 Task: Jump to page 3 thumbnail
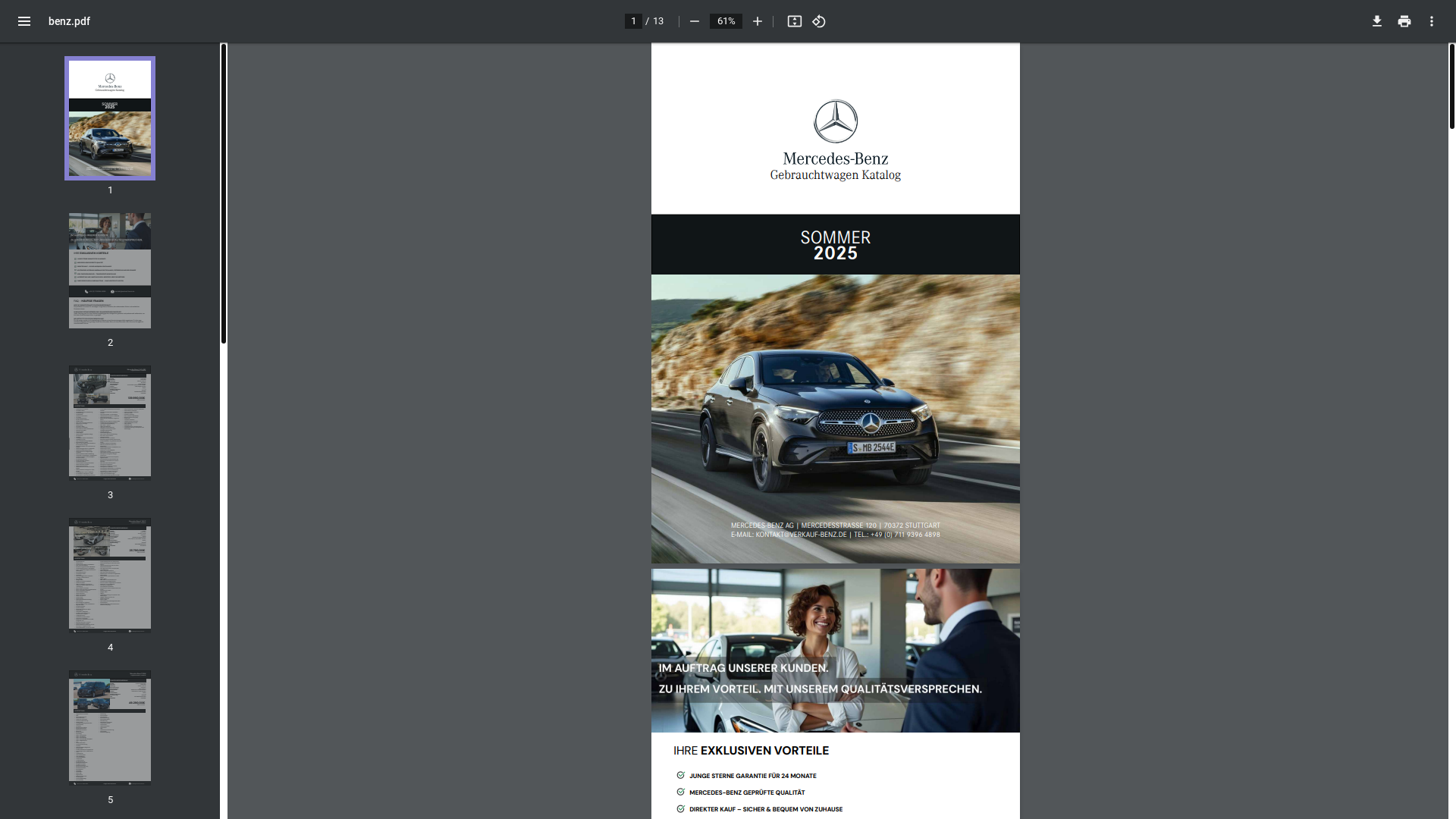[x=110, y=423]
